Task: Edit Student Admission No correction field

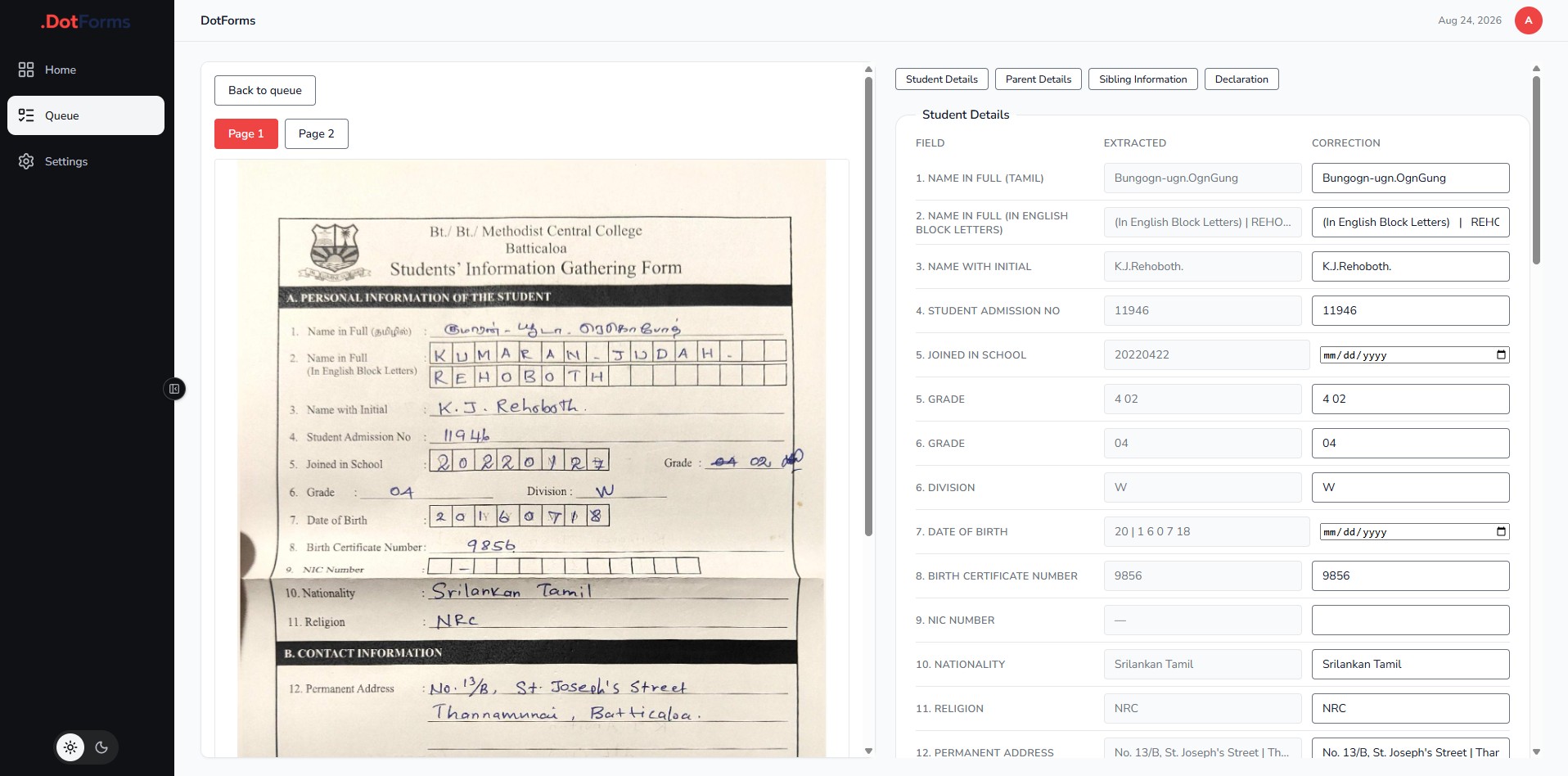Action: coord(1411,310)
